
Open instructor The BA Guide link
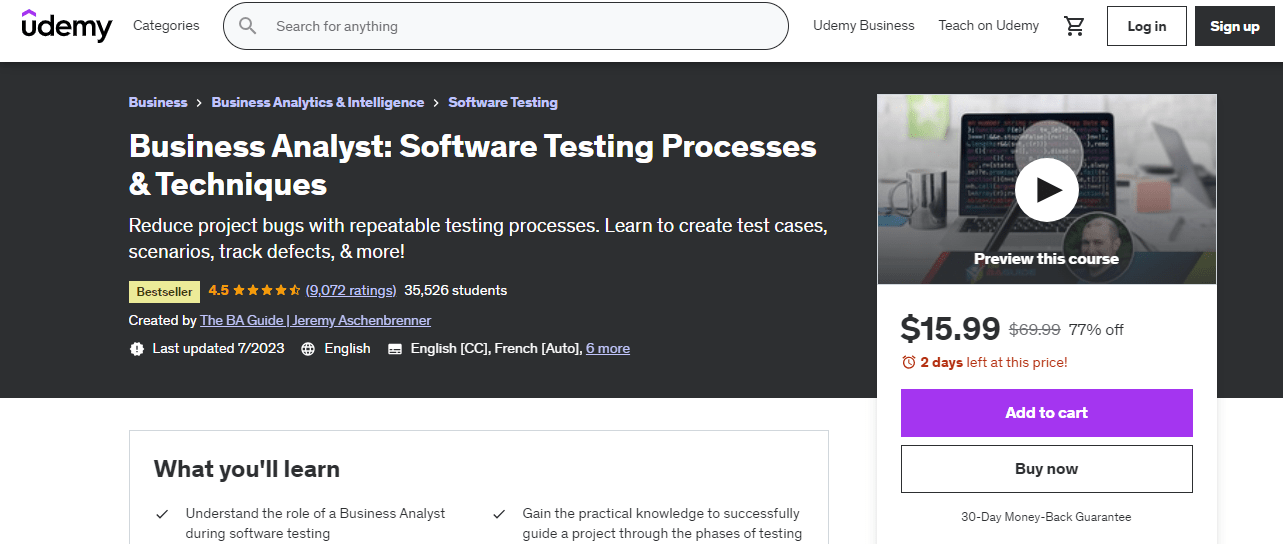316,320
